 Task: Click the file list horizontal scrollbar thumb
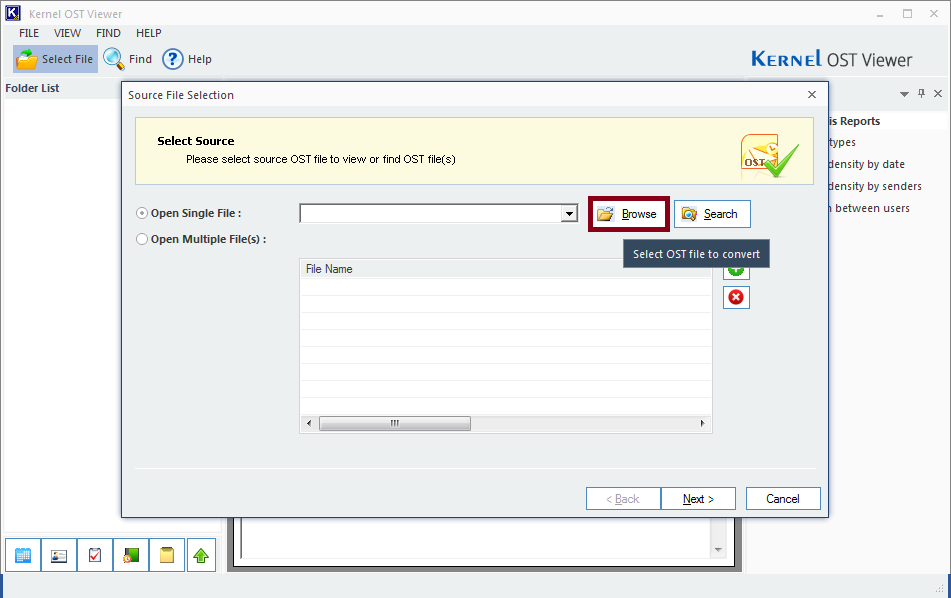(395, 423)
